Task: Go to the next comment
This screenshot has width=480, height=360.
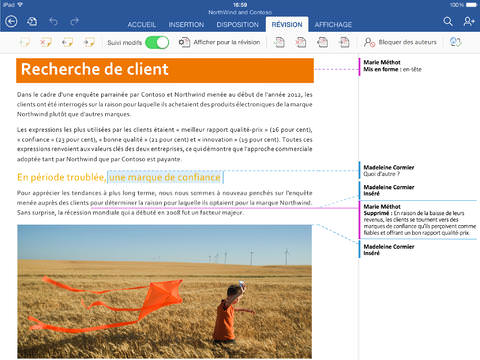Action: pyautogui.click(x=89, y=42)
